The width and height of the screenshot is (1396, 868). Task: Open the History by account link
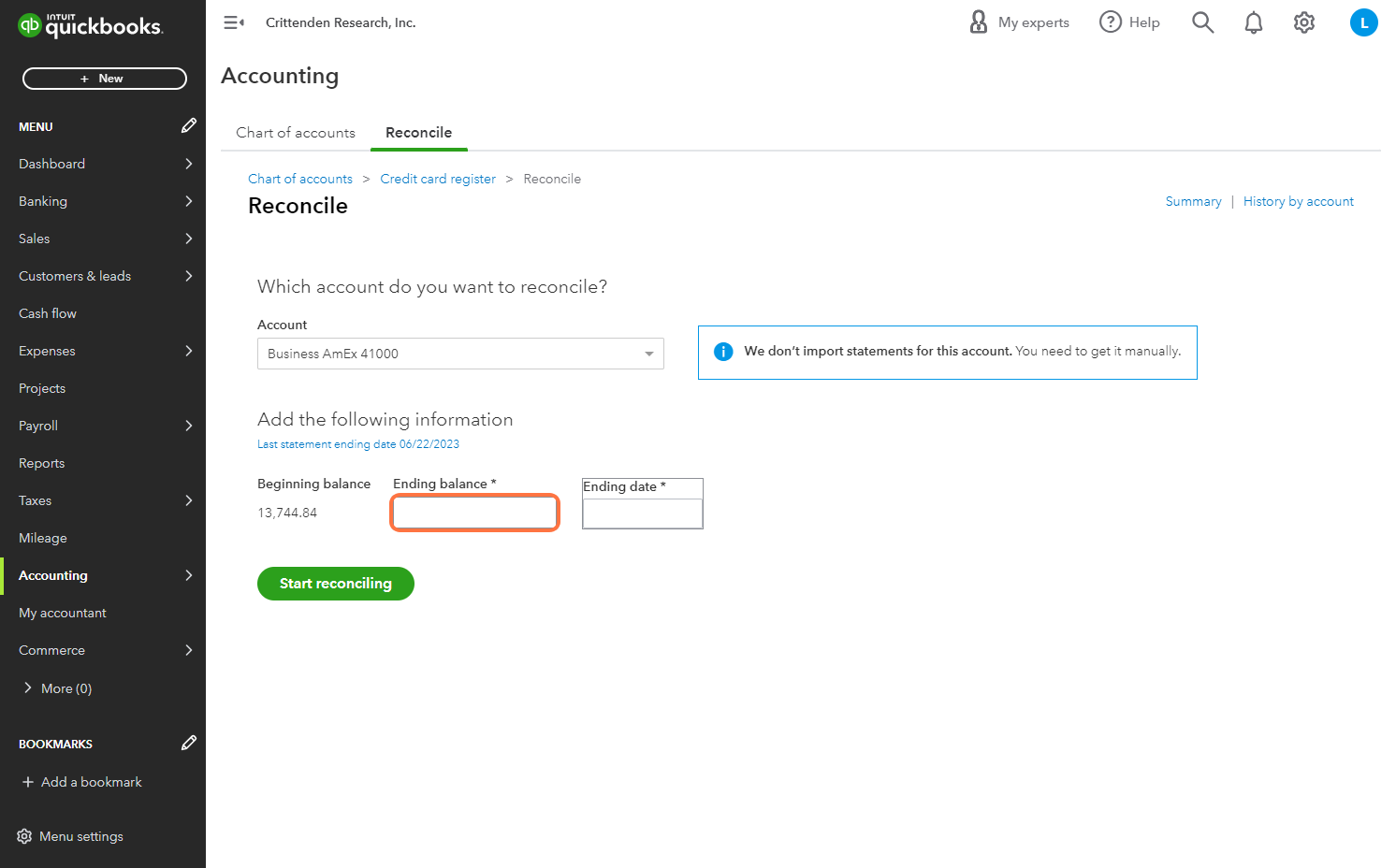[x=1299, y=201]
